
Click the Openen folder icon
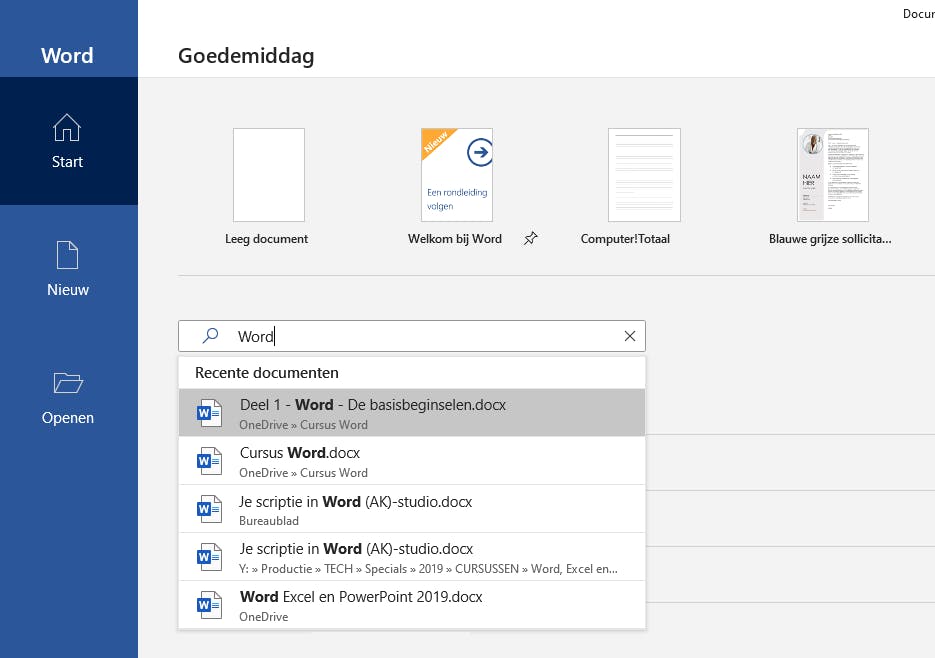point(67,383)
